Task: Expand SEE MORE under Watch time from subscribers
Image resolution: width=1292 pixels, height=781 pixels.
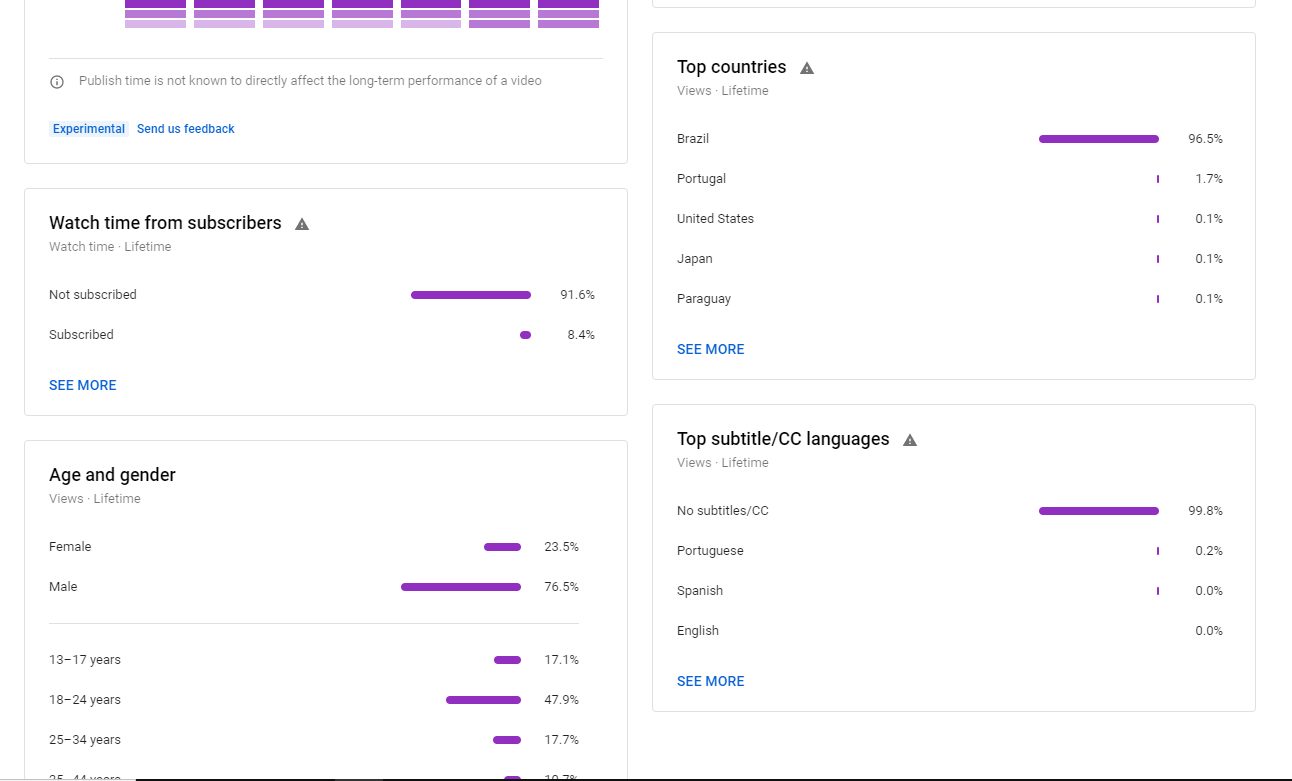Action: point(83,385)
